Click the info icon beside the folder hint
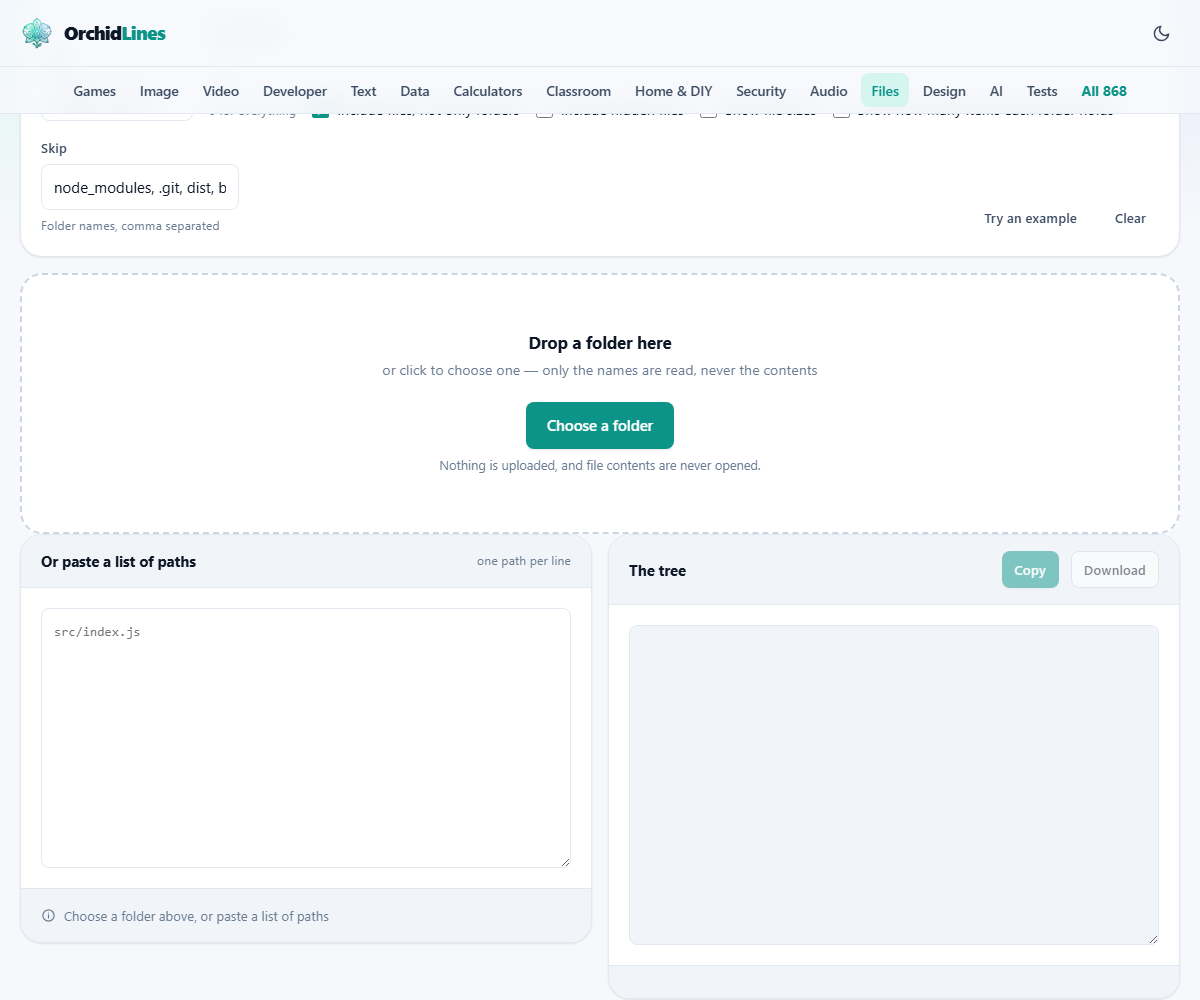 pos(48,916)
